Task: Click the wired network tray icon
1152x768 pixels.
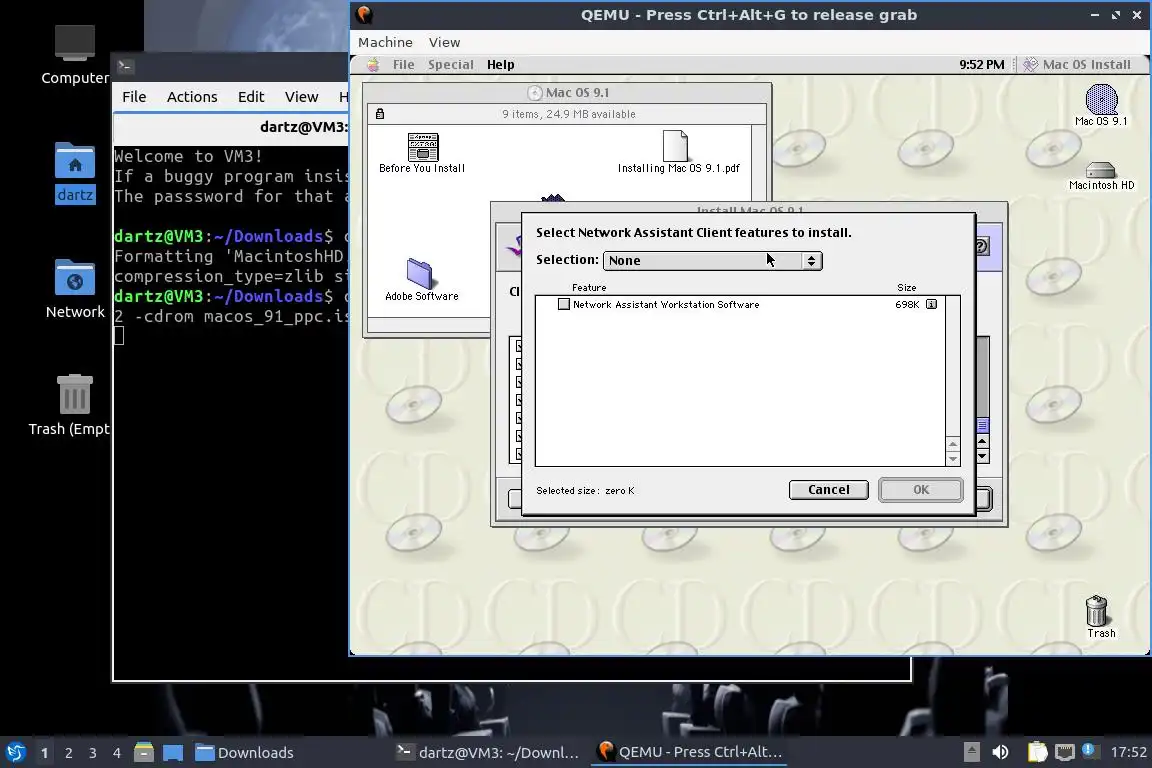Action: pyautogui.click(x=1065, y=752)
